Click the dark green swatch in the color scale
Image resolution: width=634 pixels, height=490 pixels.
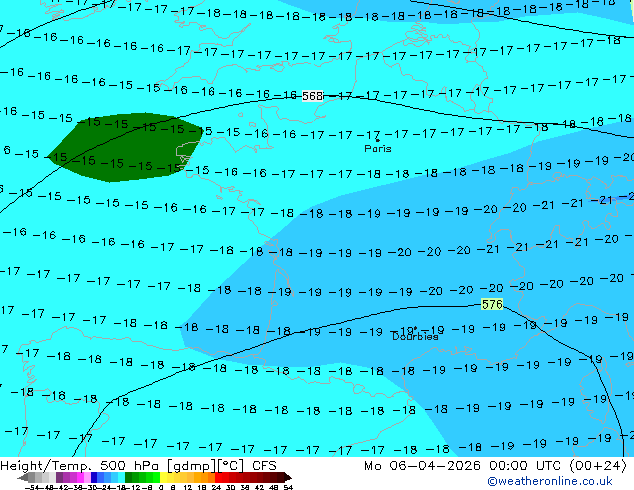[x=128, y=477]
